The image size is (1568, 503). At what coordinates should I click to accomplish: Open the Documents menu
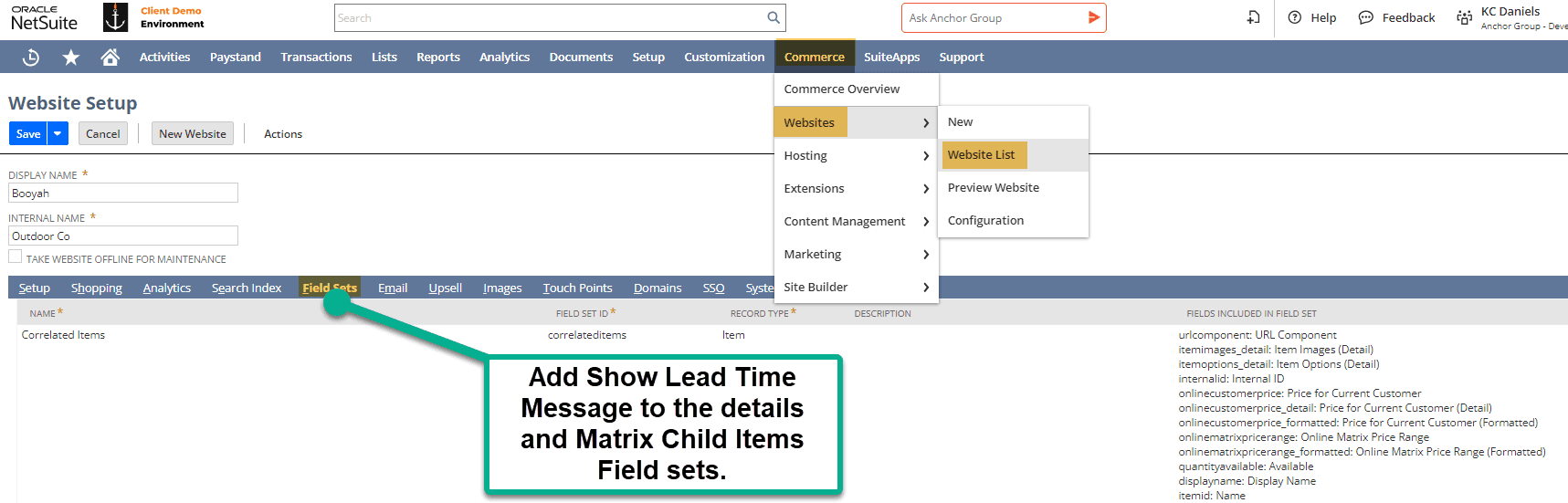click(581, 57)
